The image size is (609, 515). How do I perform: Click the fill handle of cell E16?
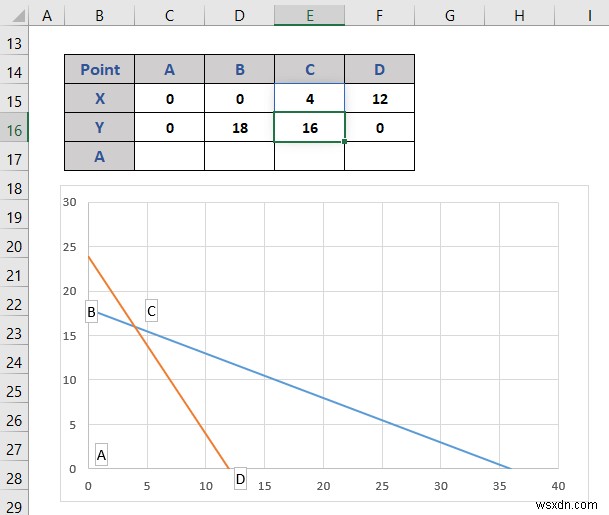pyautogui.click(x=344, y=142)
